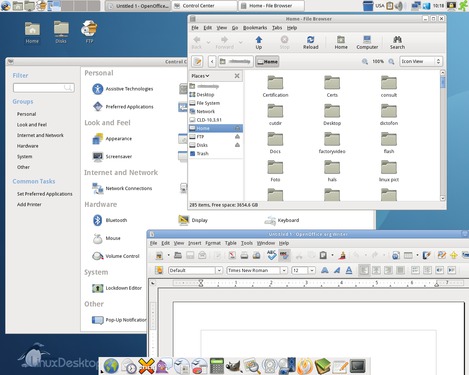Viewport: 469px width, 375px height.
Task: Zoom in in File Browser
Action: (391, 61)
